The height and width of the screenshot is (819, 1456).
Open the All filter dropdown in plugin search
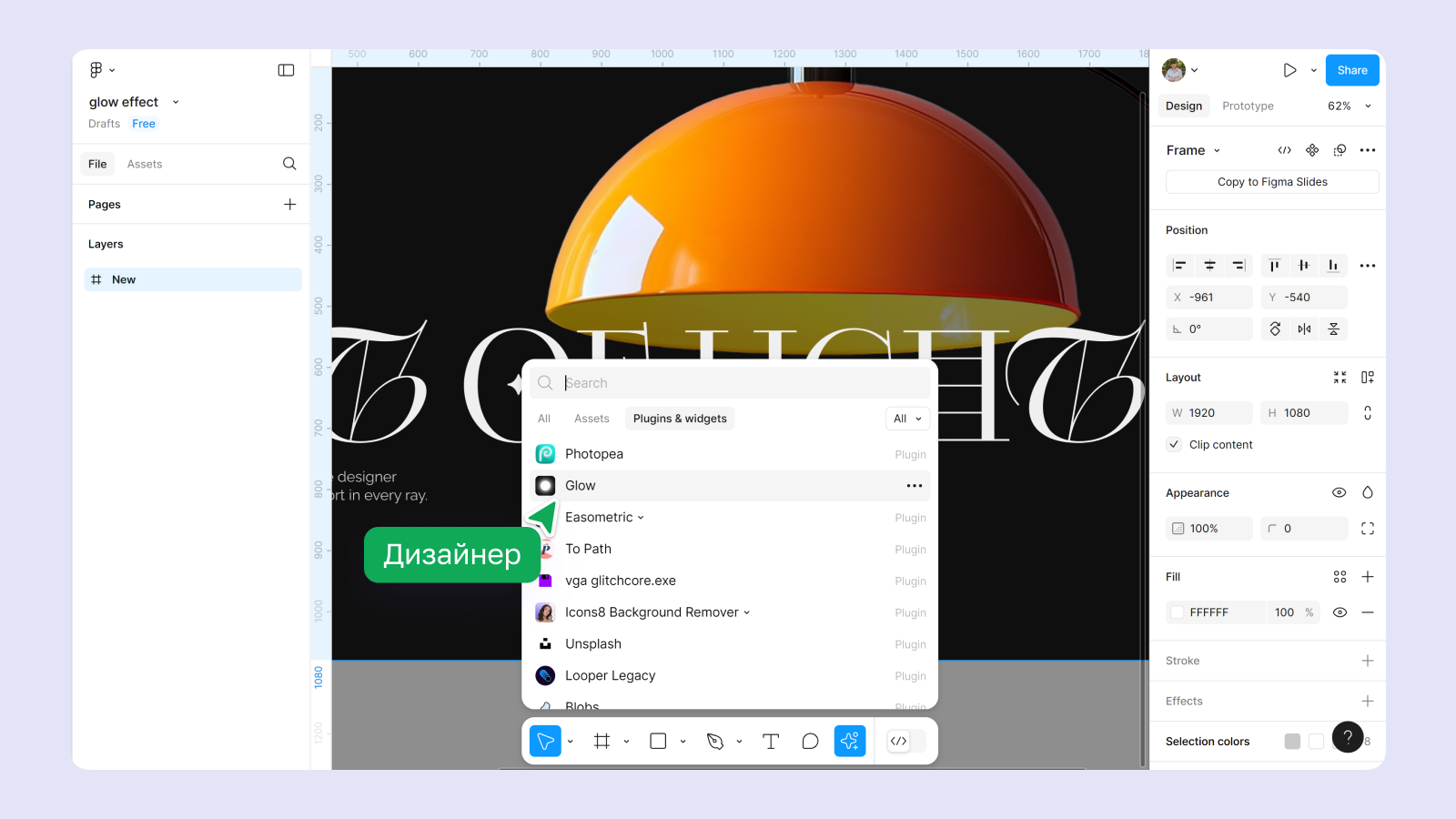[907, 419]
